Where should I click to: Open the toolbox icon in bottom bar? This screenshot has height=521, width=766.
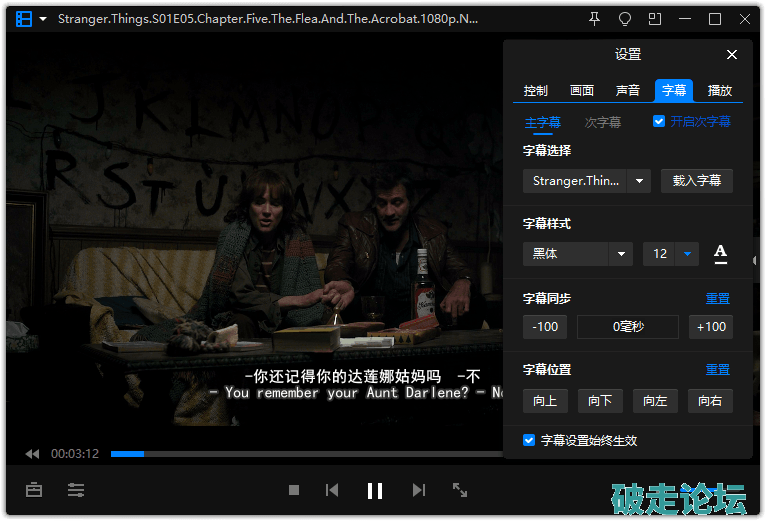[x=35, y=490]
